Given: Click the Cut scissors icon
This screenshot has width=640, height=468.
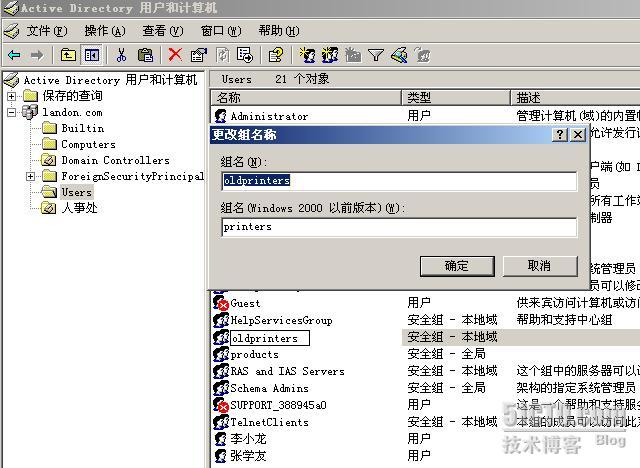Looking at the screenshot, I should pos(121,55).
